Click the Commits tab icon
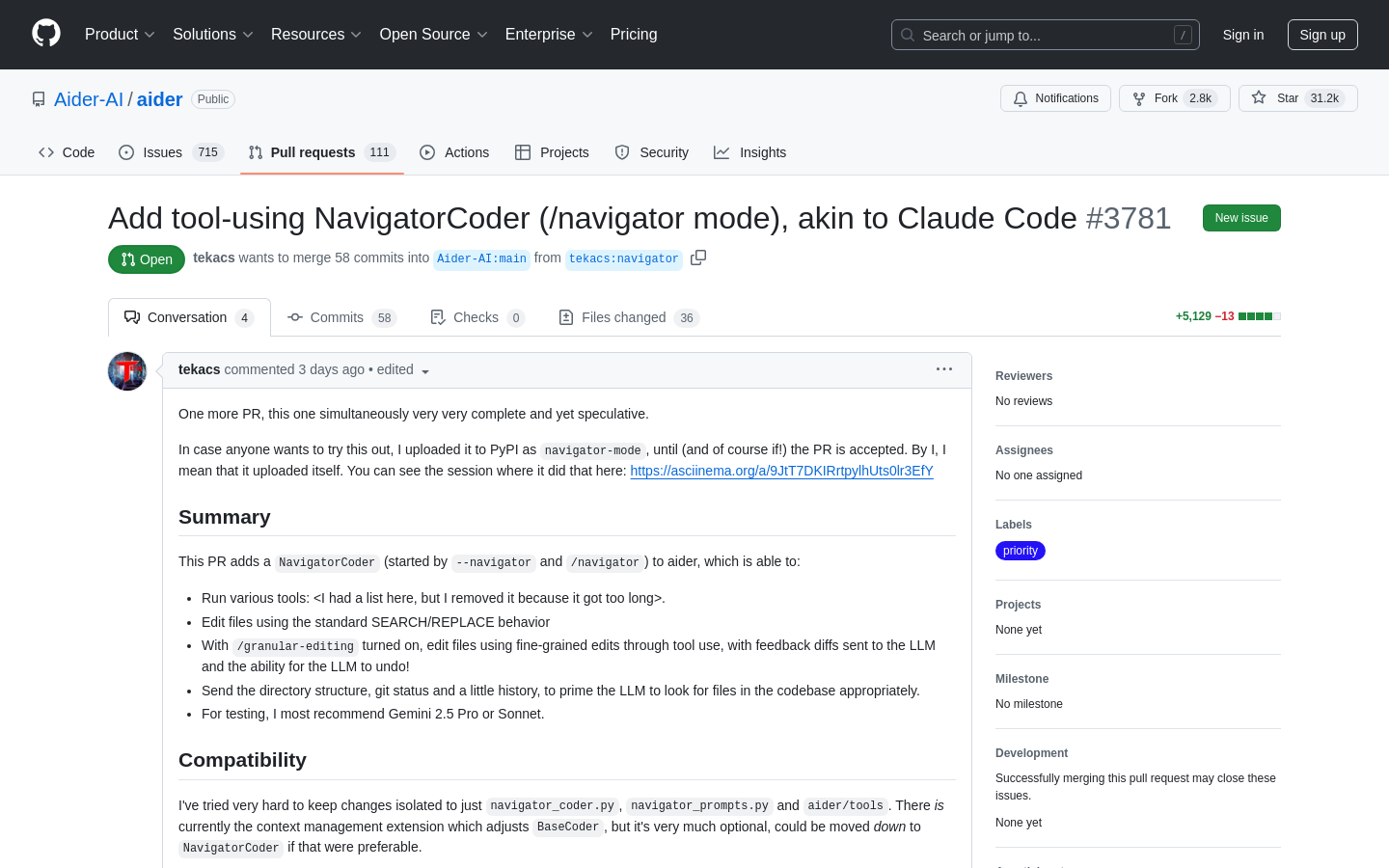The image size is (1389, 868). tap(295, 317)
